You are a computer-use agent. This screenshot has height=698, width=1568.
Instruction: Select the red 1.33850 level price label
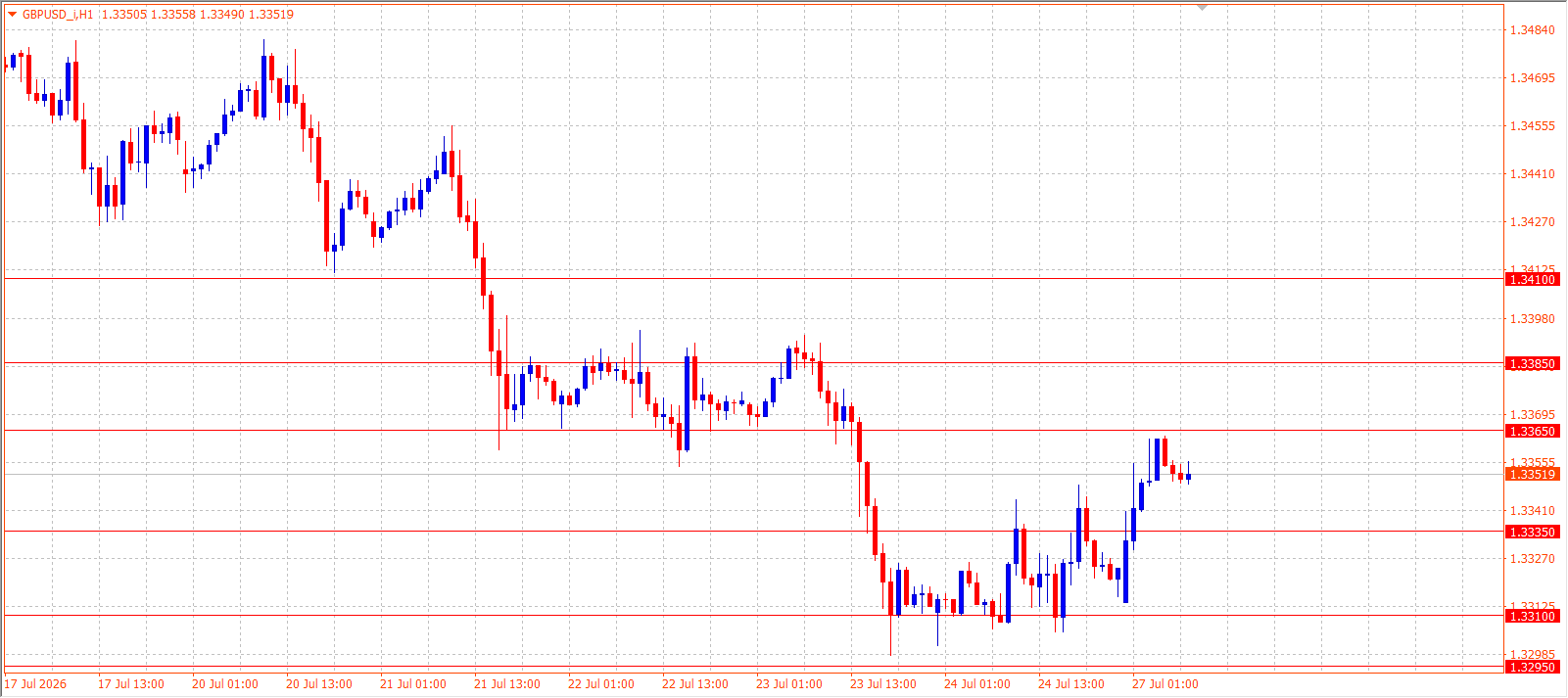coord(1532,364)
